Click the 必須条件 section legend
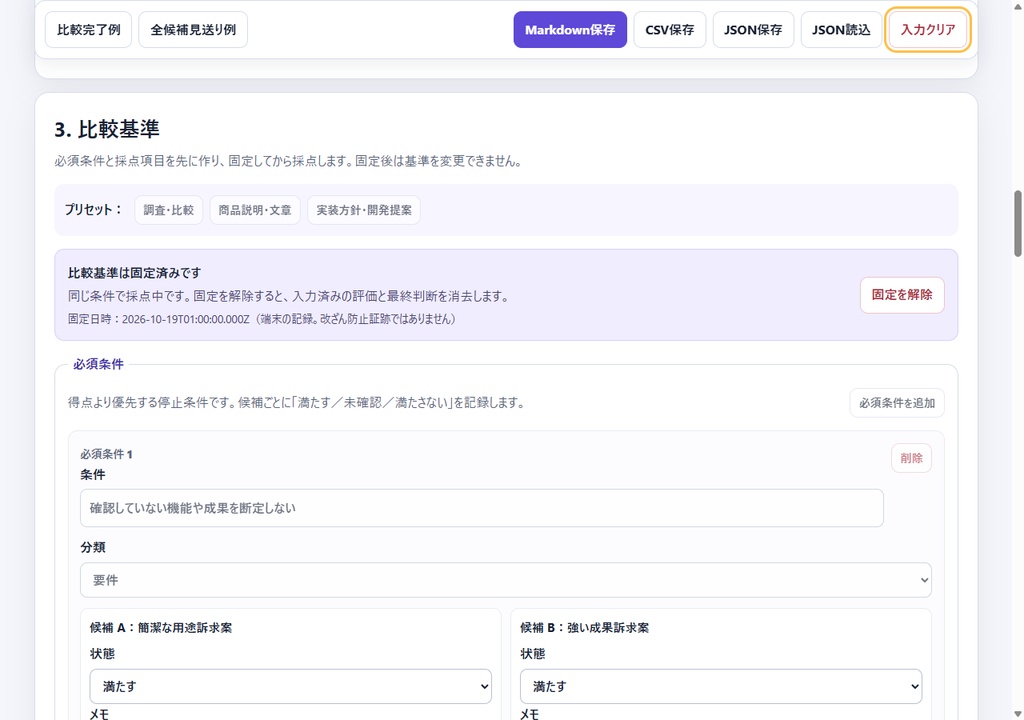 (x=98, y=364)
